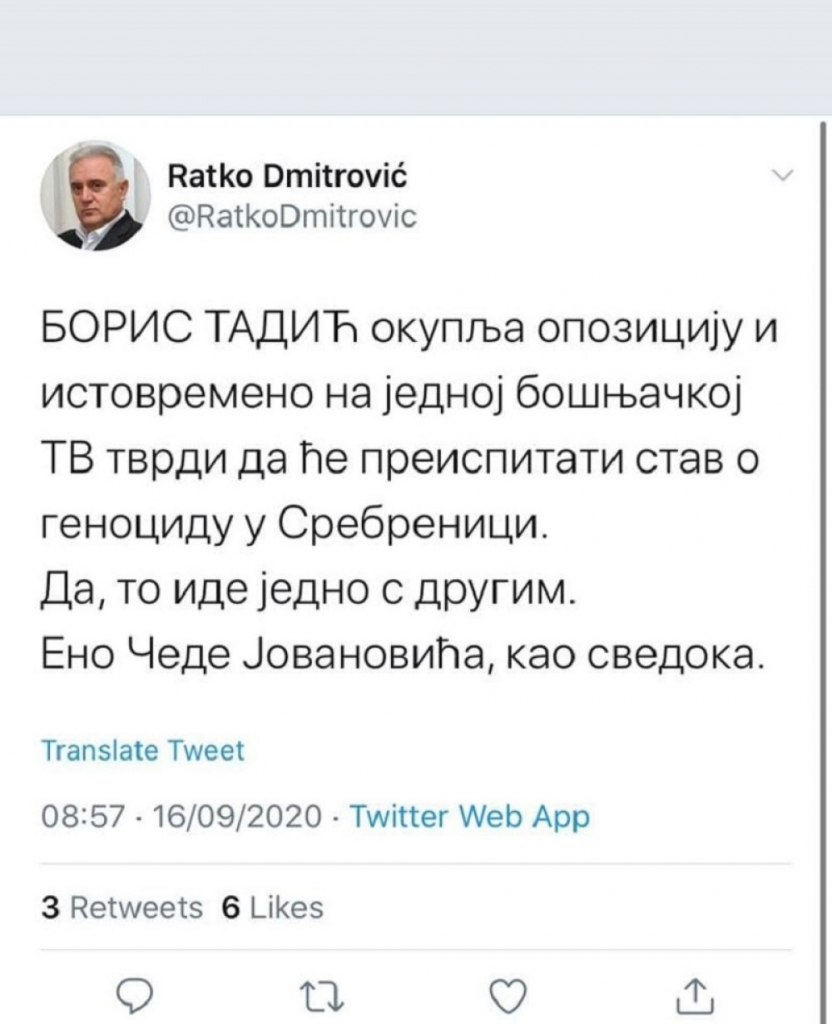Screen dimensions: 832x1024
Task: View the 3 Retweets list
Action: click(118, 906)
